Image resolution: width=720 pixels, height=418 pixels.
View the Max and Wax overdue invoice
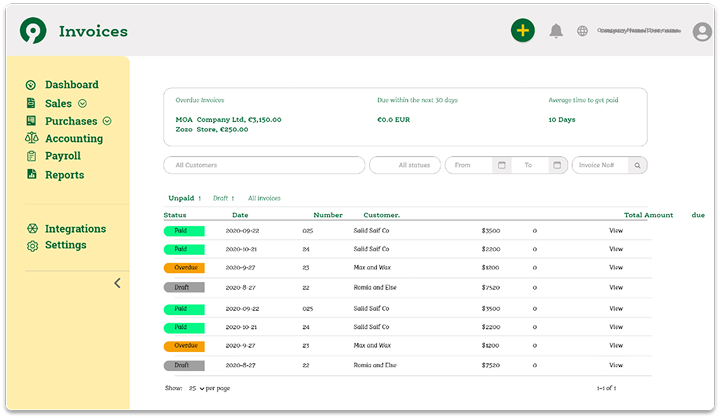616,268
